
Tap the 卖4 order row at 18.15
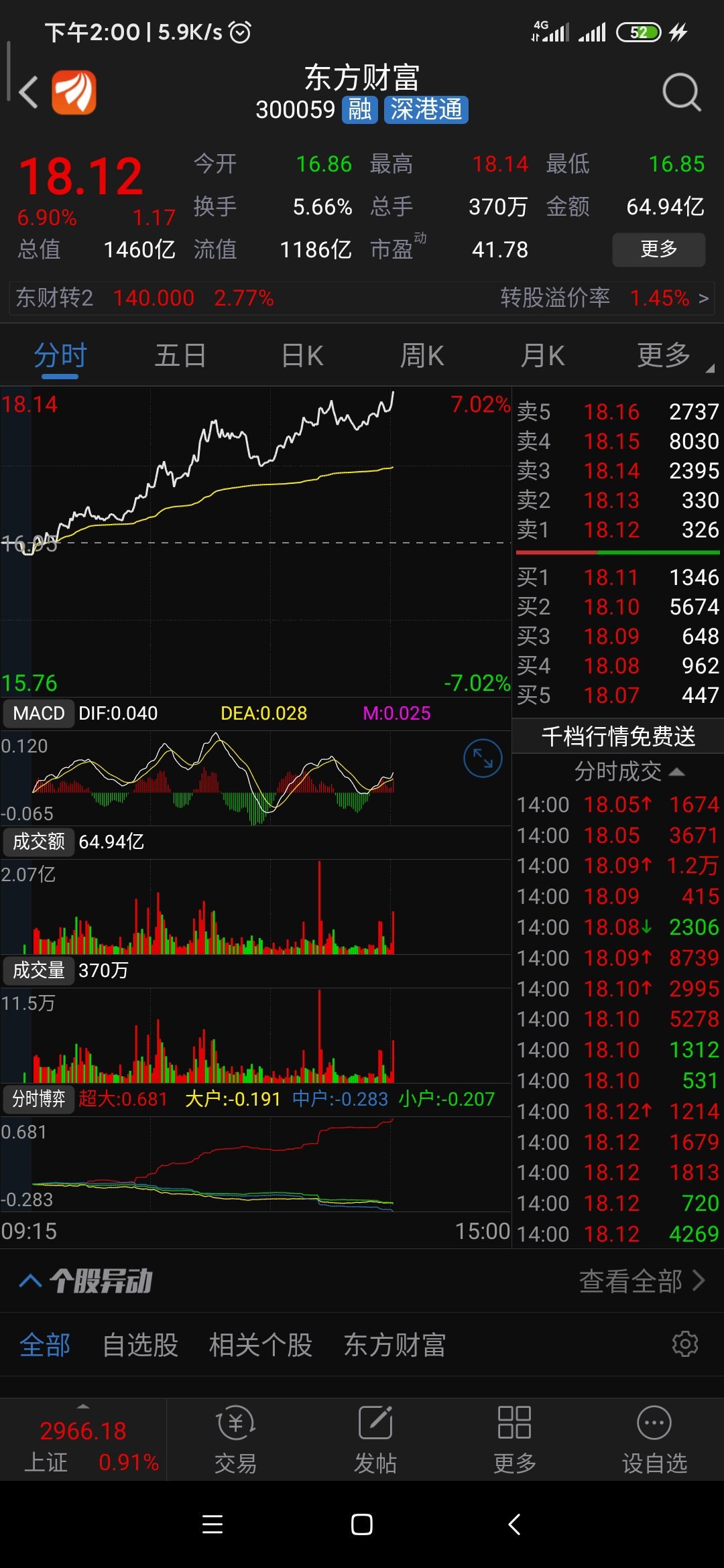[x=617, y=441]
